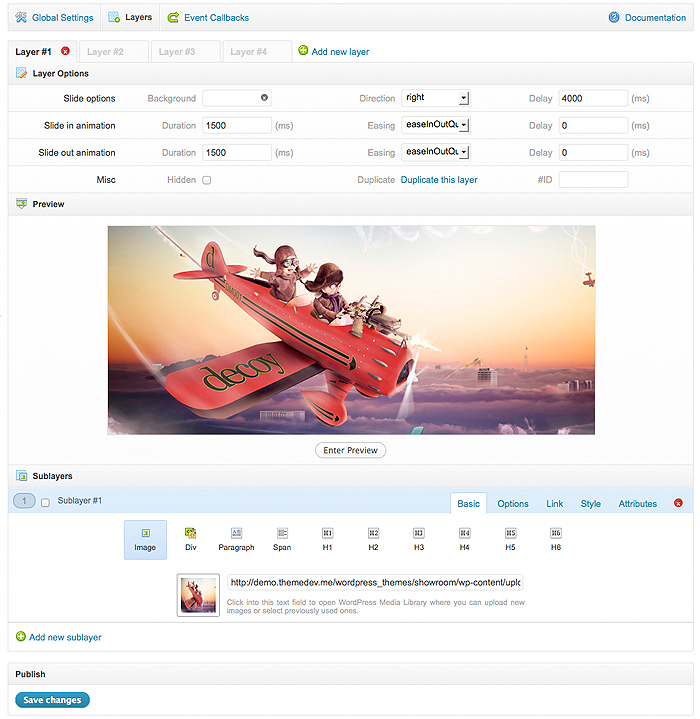Open Slide out animation Easing dropdown
This screenshot has height=719, width=700.
(435, 152)
